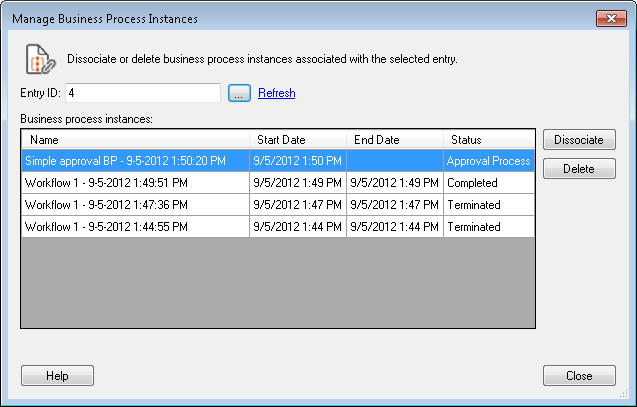Screen dimensions: 637x407
Task: Select the Simple approval BP instance row
Action: [135, 161]
